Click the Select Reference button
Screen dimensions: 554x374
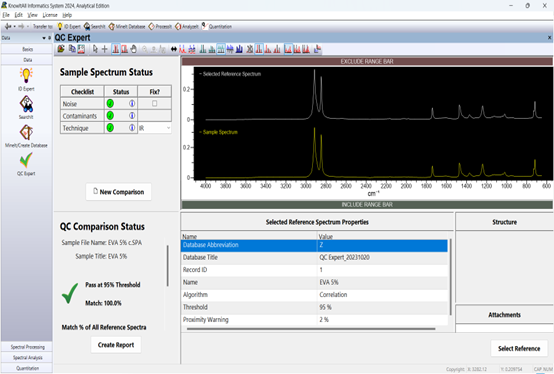[519, 348]
